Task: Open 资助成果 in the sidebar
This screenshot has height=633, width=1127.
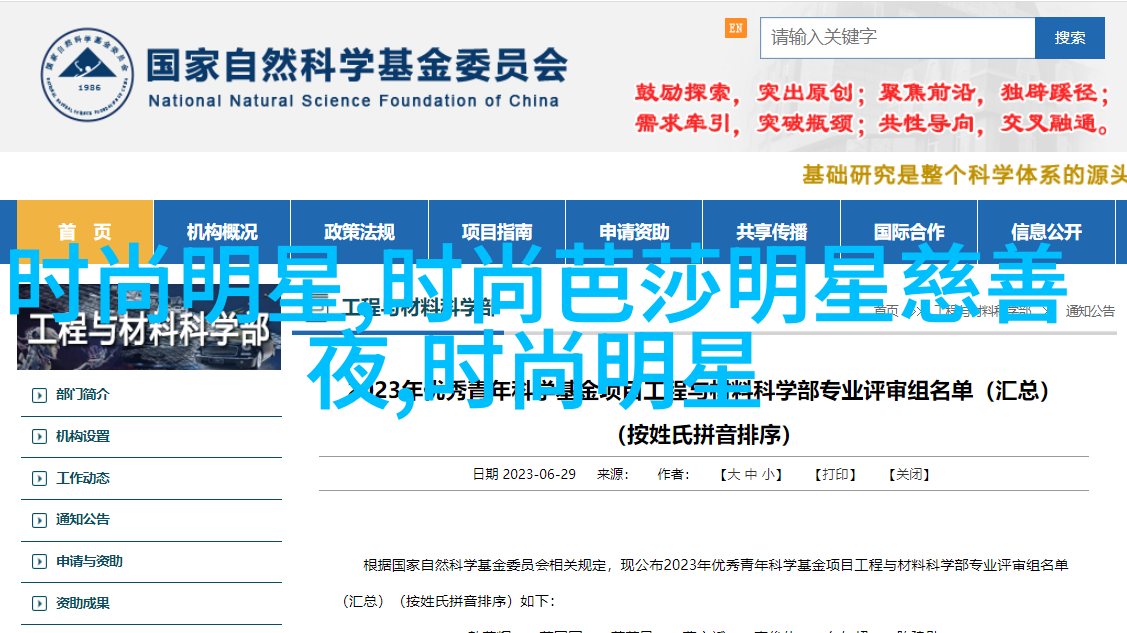Action: tap(83, 603)
